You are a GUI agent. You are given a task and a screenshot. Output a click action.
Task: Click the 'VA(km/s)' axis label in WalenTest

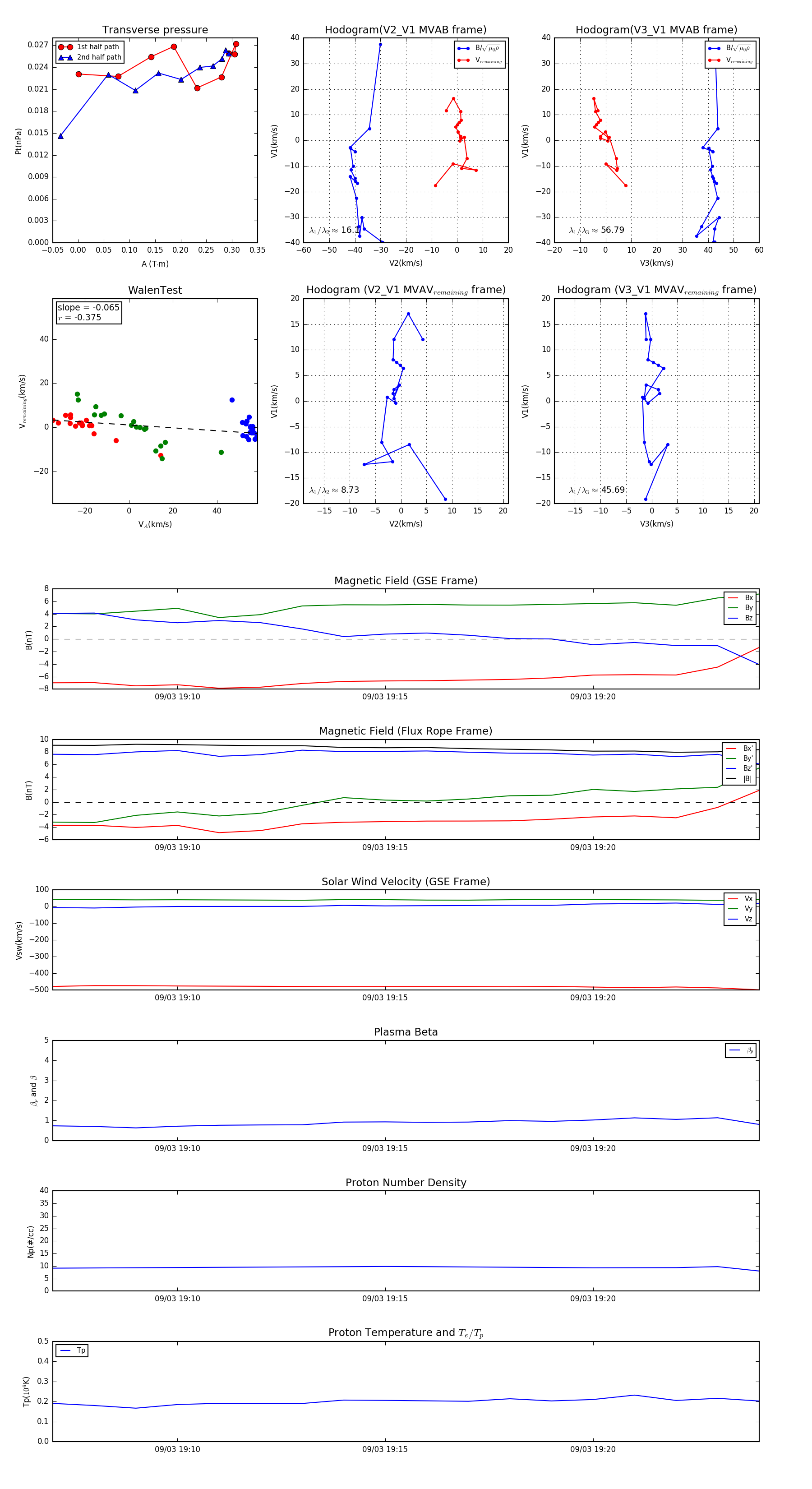pyautogui.click(x=155, y=524)
